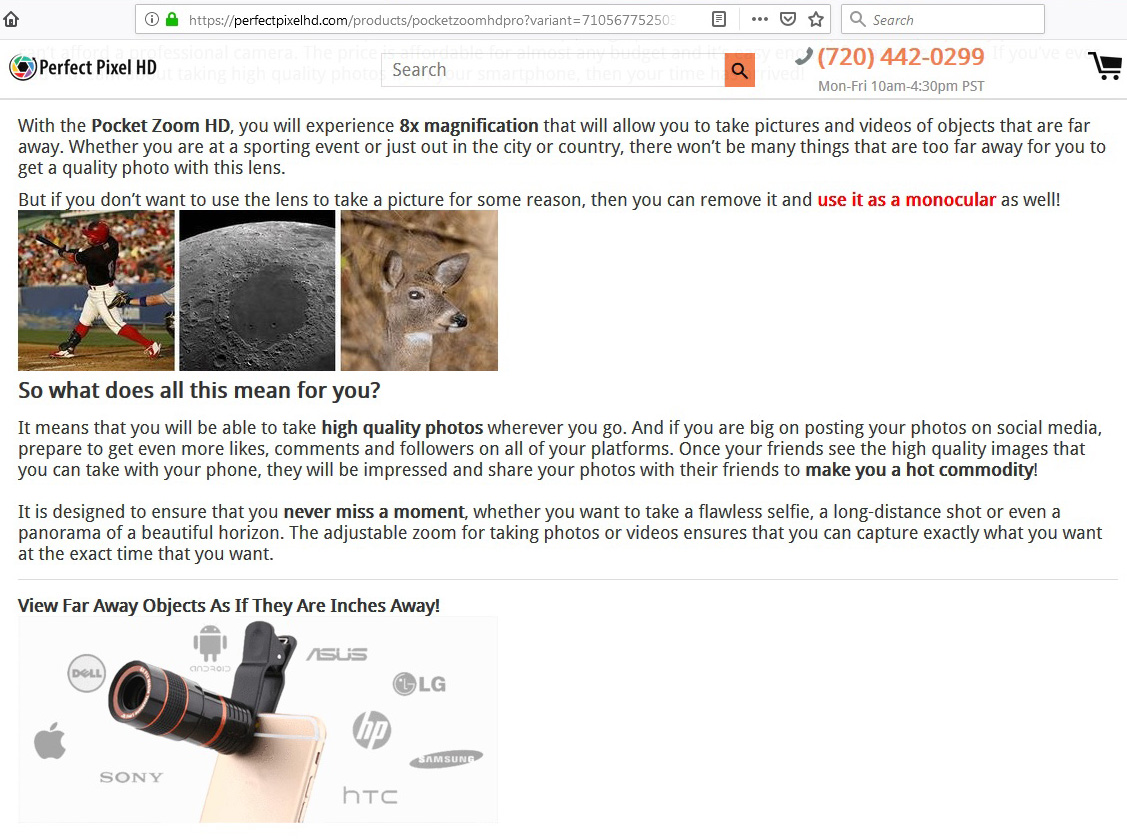Click the orange site search button
Image resolution: width=1127 pixels, height=839 pixels.
(x=740, y=70)
